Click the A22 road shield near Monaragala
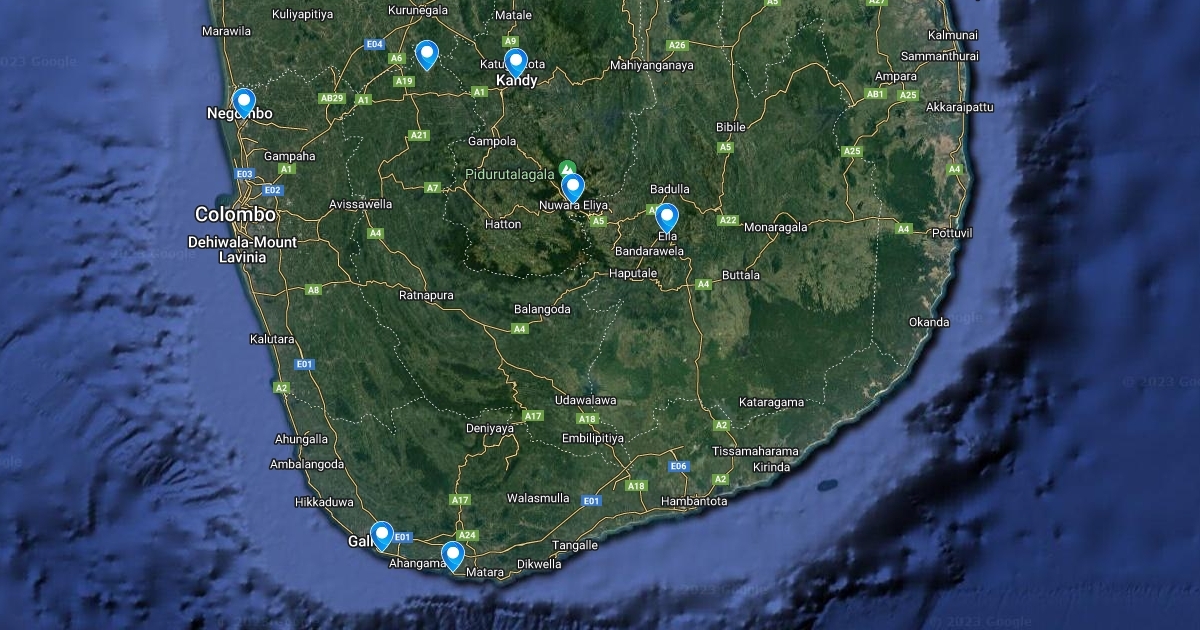Image resolution: width=1200 pixels, height=630 pixels. click(727, 220)
